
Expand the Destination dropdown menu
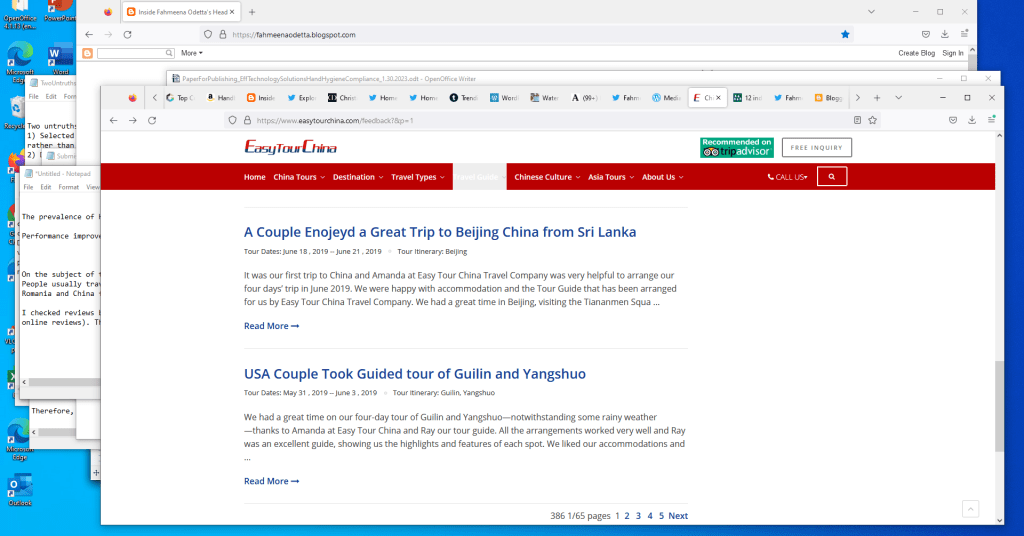(x=357, y=177)
